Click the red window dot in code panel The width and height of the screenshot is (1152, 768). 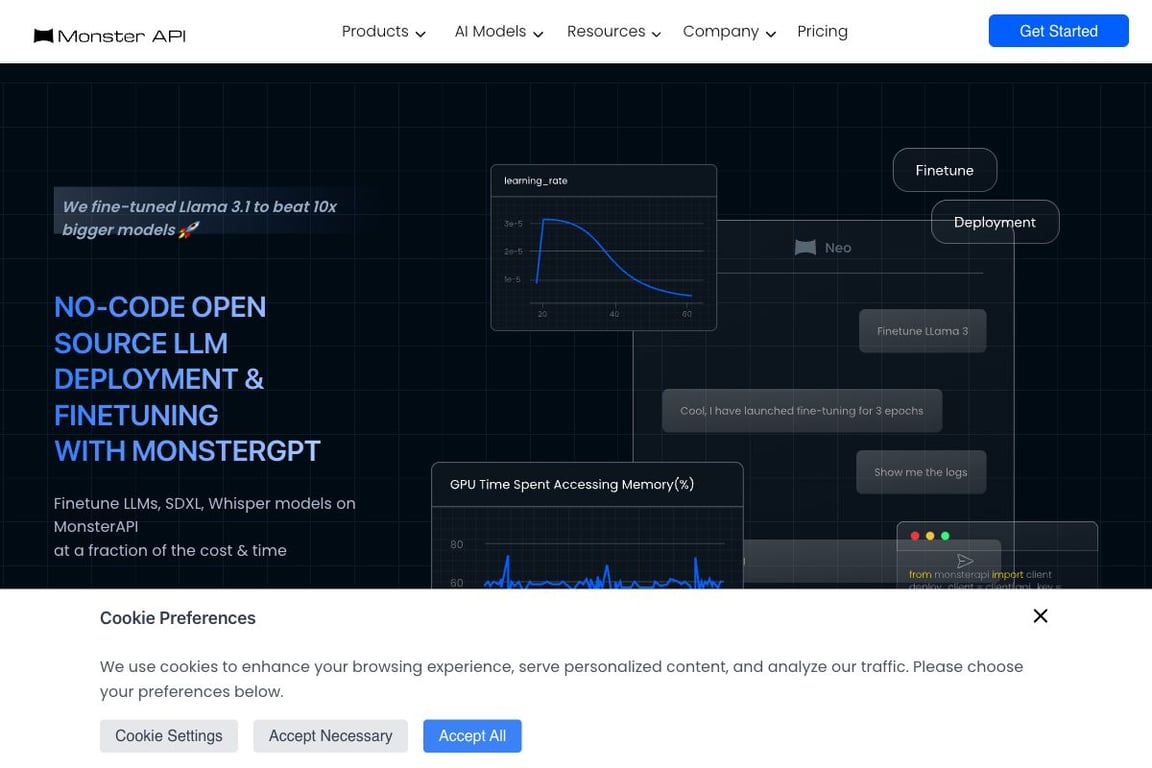pyautogui.click(x=915, y=536)
